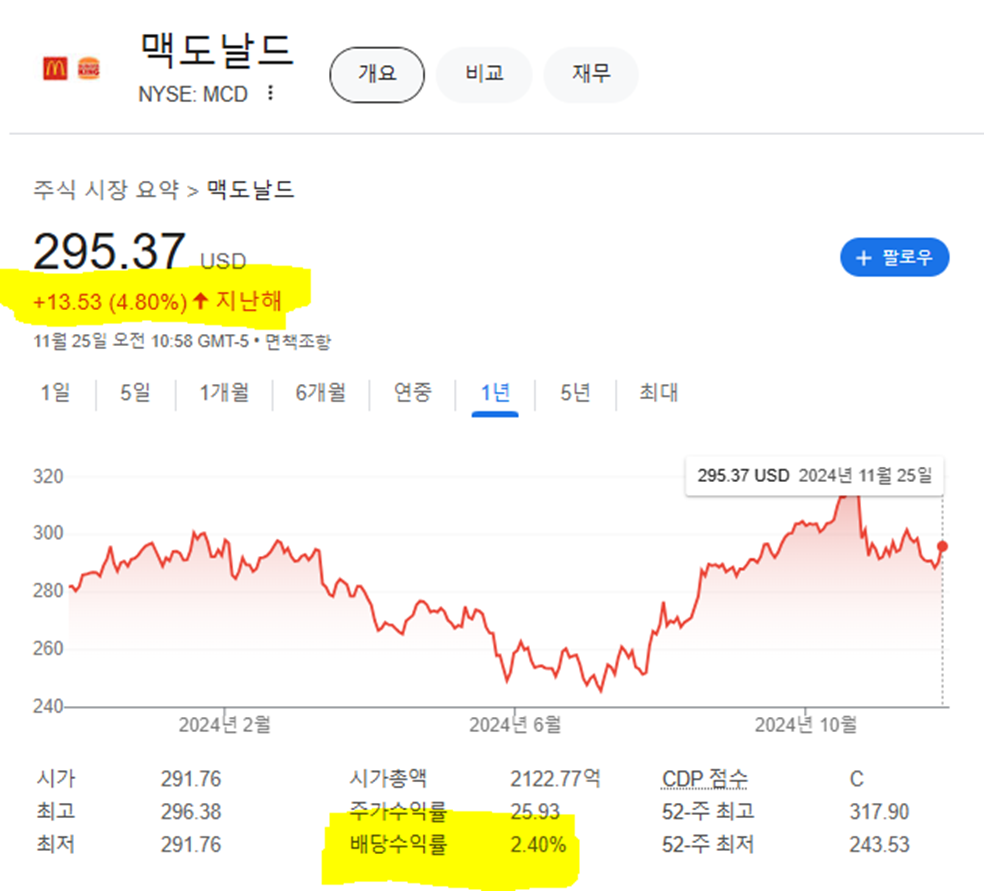Switch to the 비교 tab
This screenshot has width=984, height=891.
pos(484,74)
